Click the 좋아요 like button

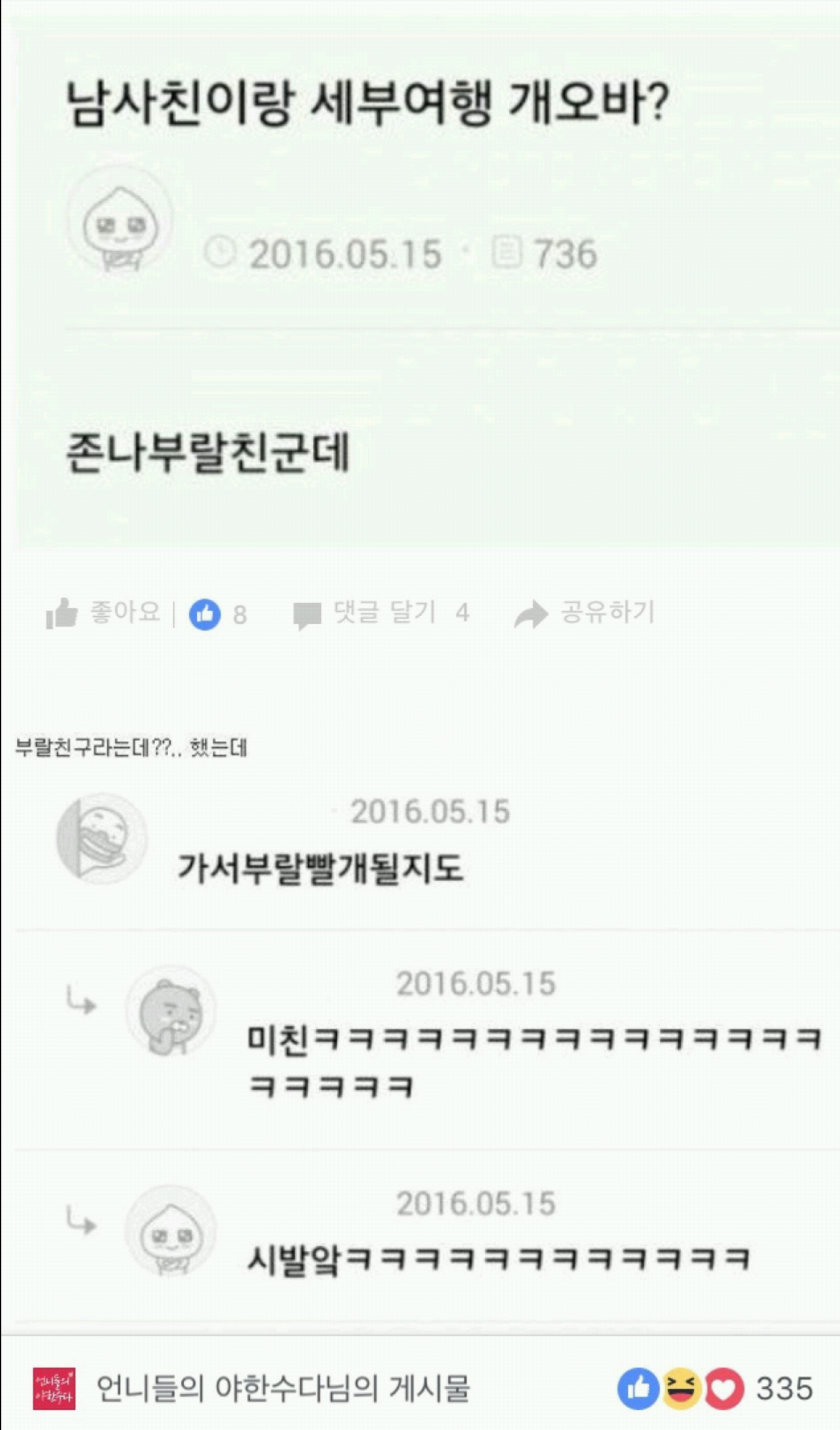coord(125,612)
